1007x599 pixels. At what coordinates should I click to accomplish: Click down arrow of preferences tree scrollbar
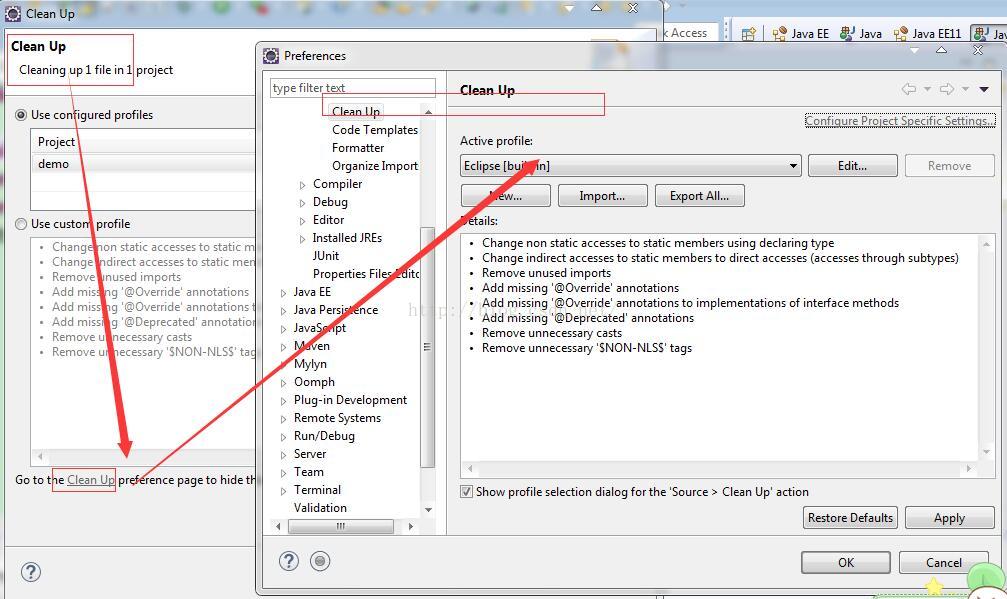pos(428,510)
